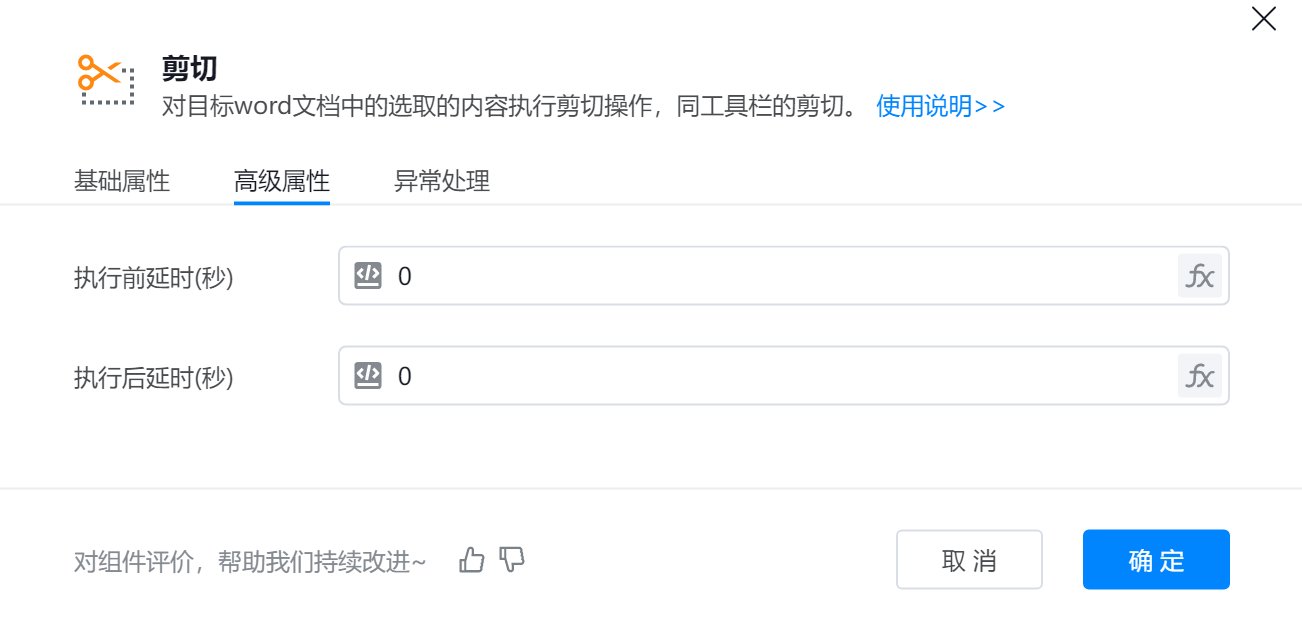Select the 高级属性 tab
The height and width of the screenshot is (622, 1302).
pyautogui.click(x=282, y=182)
